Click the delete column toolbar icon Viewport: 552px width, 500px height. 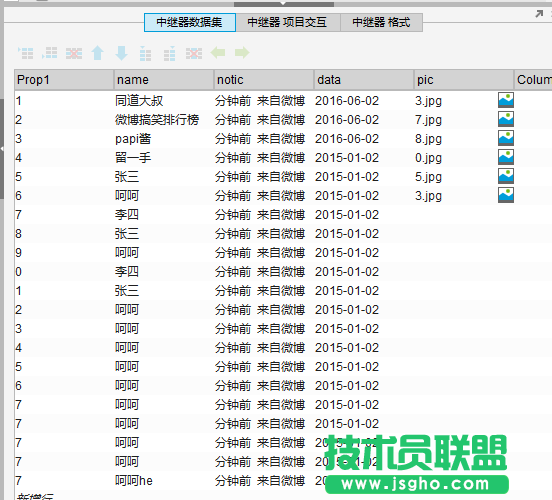click(x=194, y=53)
